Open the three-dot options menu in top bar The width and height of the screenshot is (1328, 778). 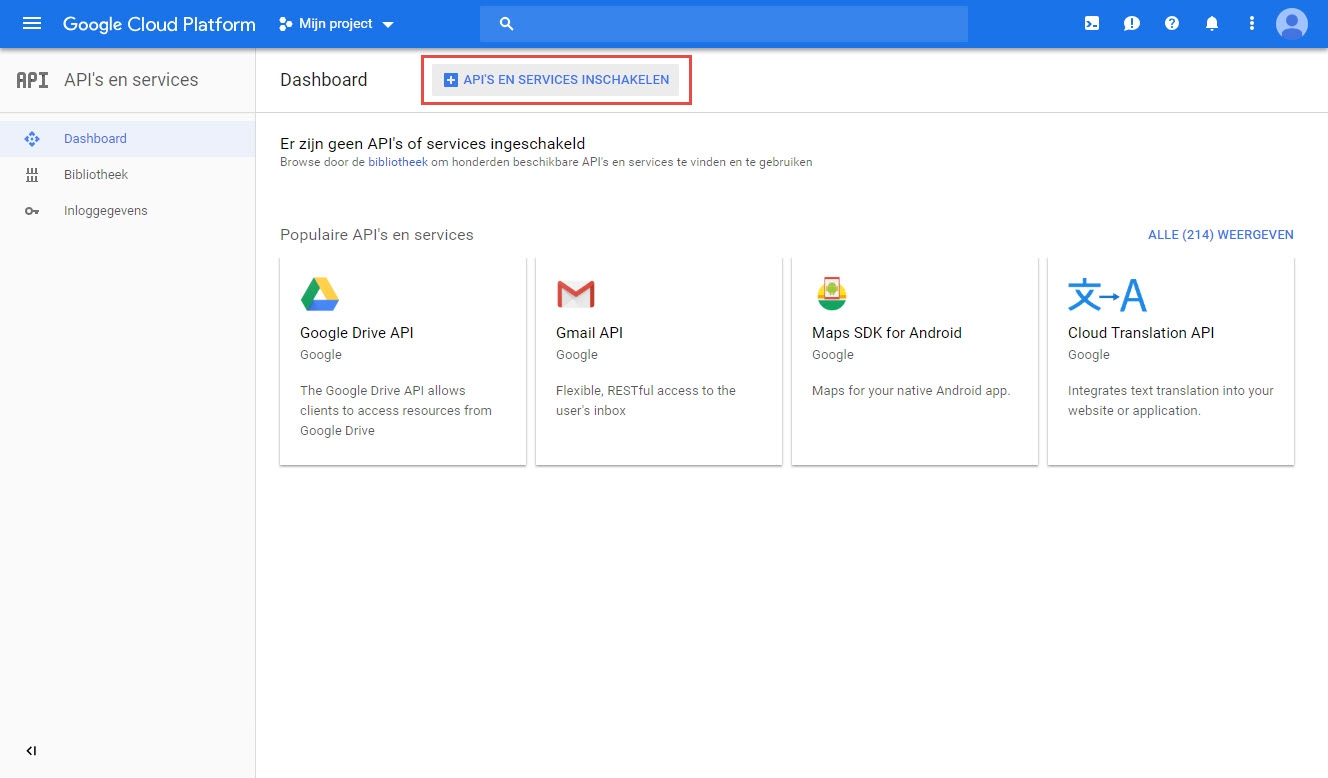click(x=1251, y=23)
